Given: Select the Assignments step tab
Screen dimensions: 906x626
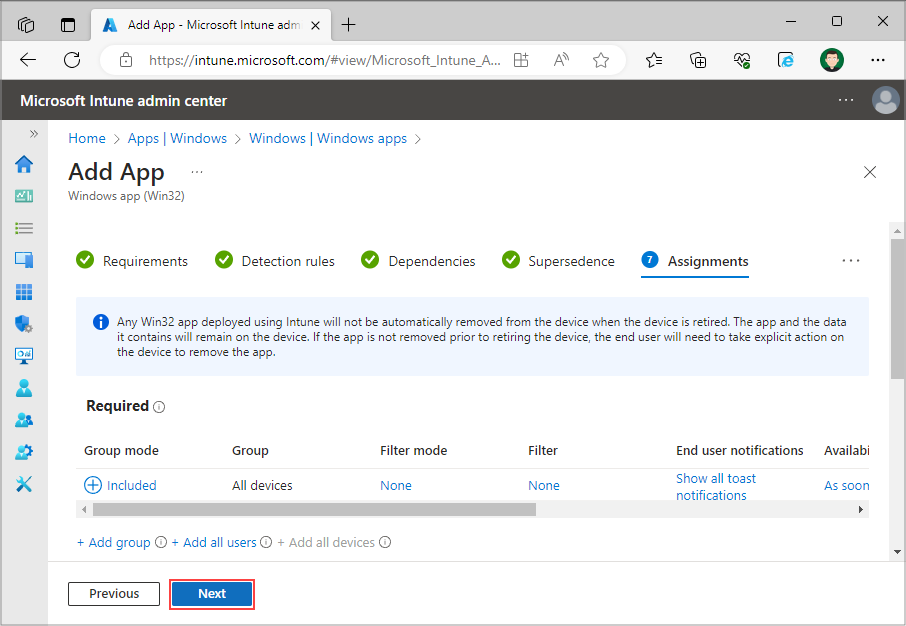Looking at the screenshot, I should (695, 261).
